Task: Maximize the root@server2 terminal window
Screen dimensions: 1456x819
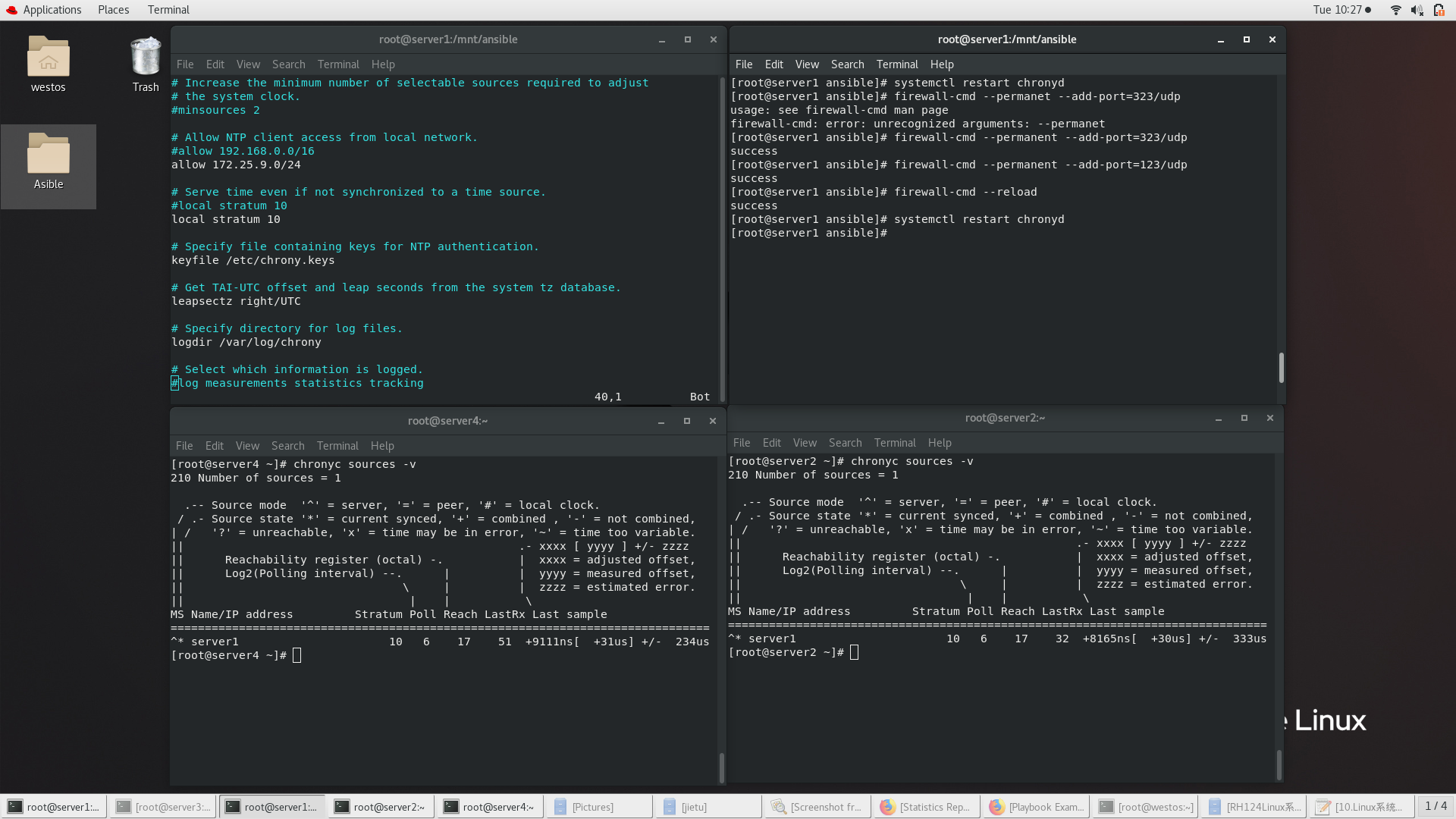Action: [1244, 418]
